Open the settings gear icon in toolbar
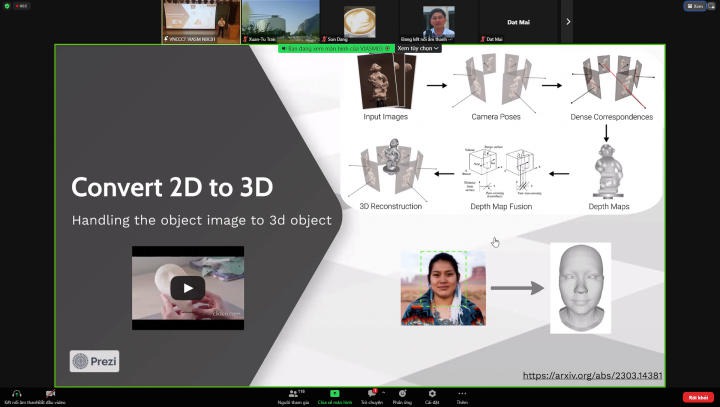Viewport: 720px width, 407px height. [432, 394]
